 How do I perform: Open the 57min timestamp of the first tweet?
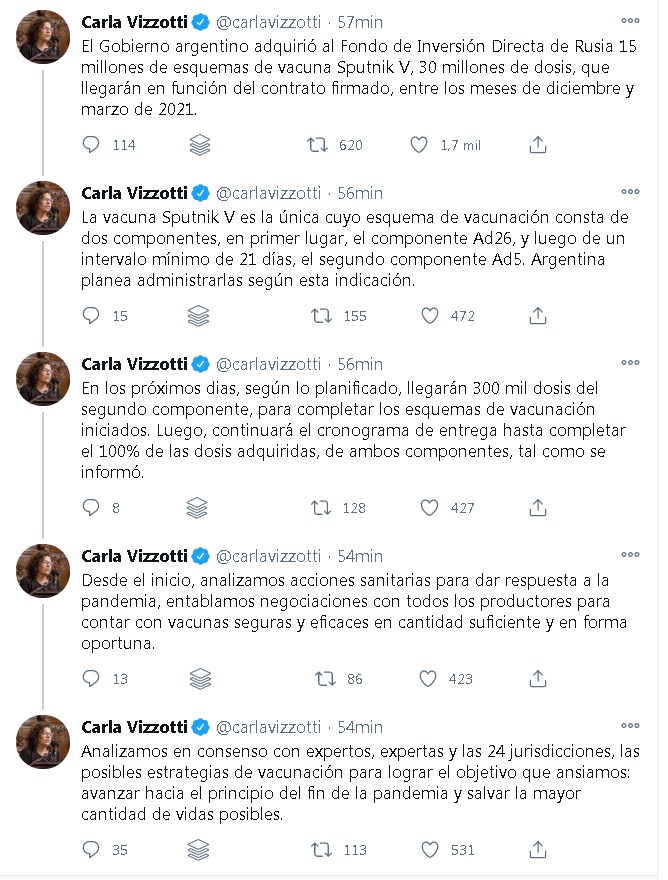click(x=360, y=21)
